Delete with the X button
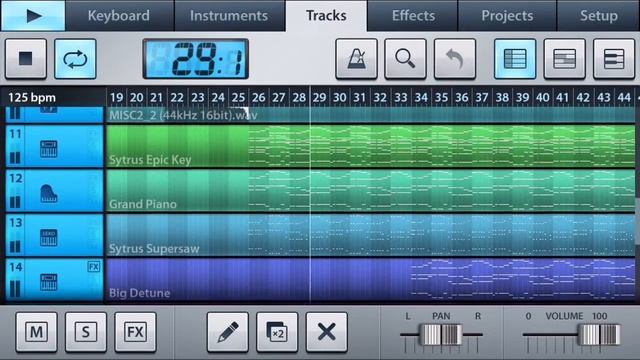This screenshot has width=640, height=360. (x=327, y=332)
